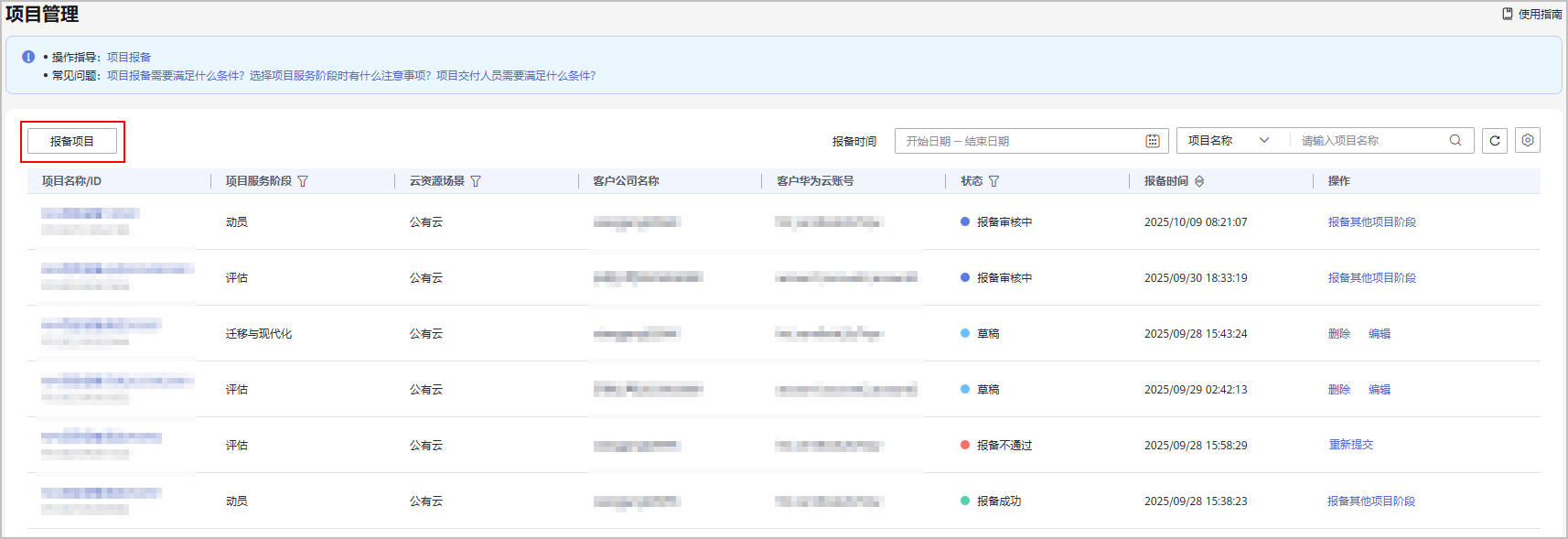The image size is (1568, 539).
Task: Open FAQ 项目报备需要满足什么条件
Action: [x=176, y=76]
